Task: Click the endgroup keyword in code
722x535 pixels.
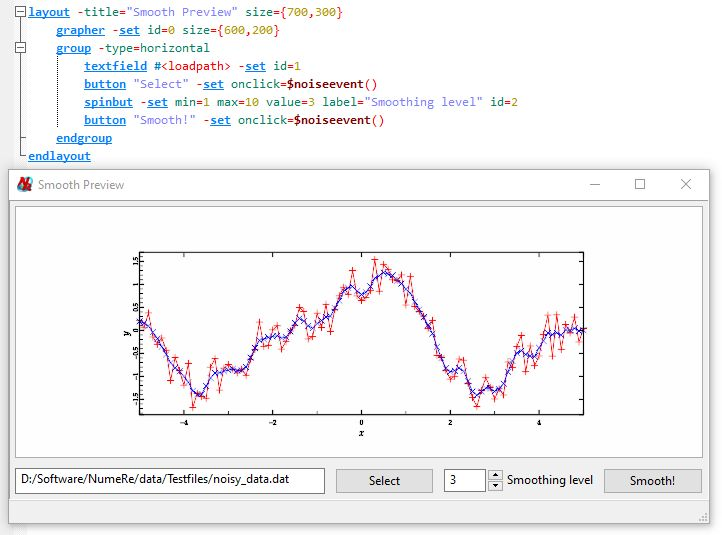Action: coord(84,138)
